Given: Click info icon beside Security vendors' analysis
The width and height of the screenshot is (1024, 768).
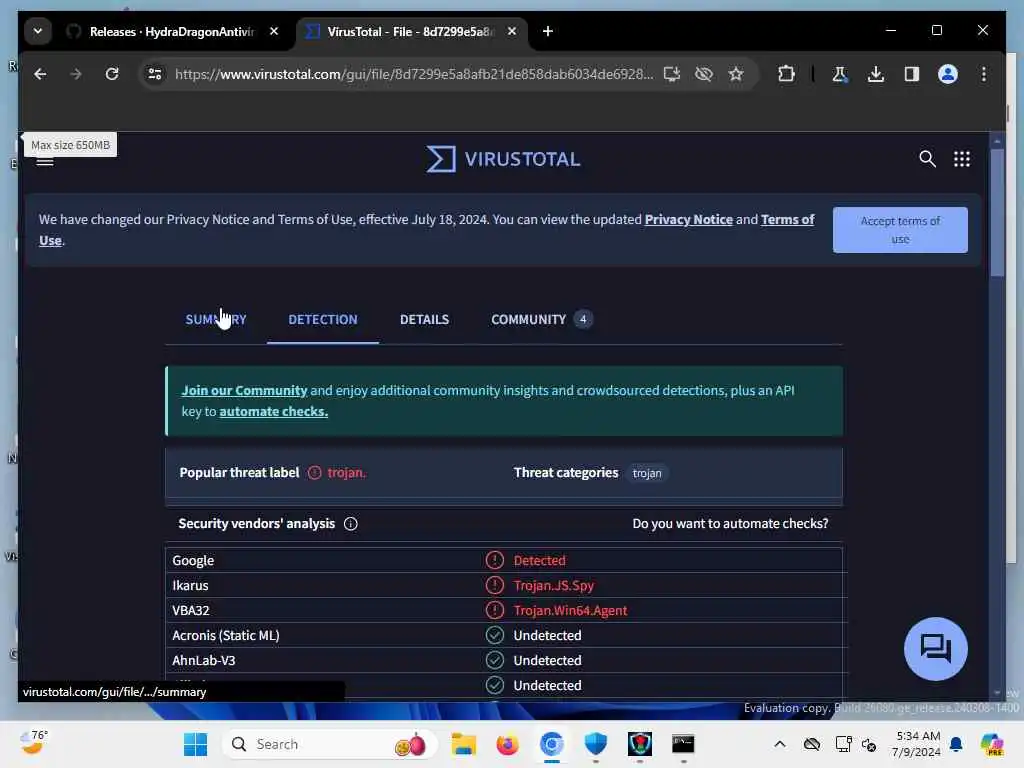Looking at the screenshot, I should [x=351, y=524].
